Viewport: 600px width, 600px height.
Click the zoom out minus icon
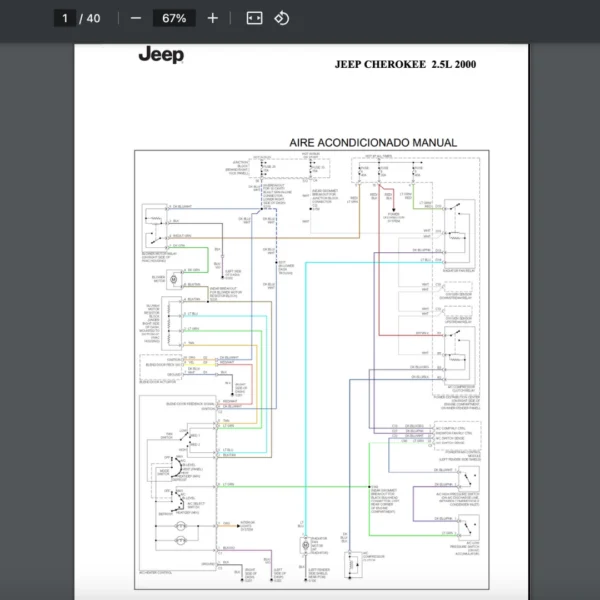tap(135, 18)
